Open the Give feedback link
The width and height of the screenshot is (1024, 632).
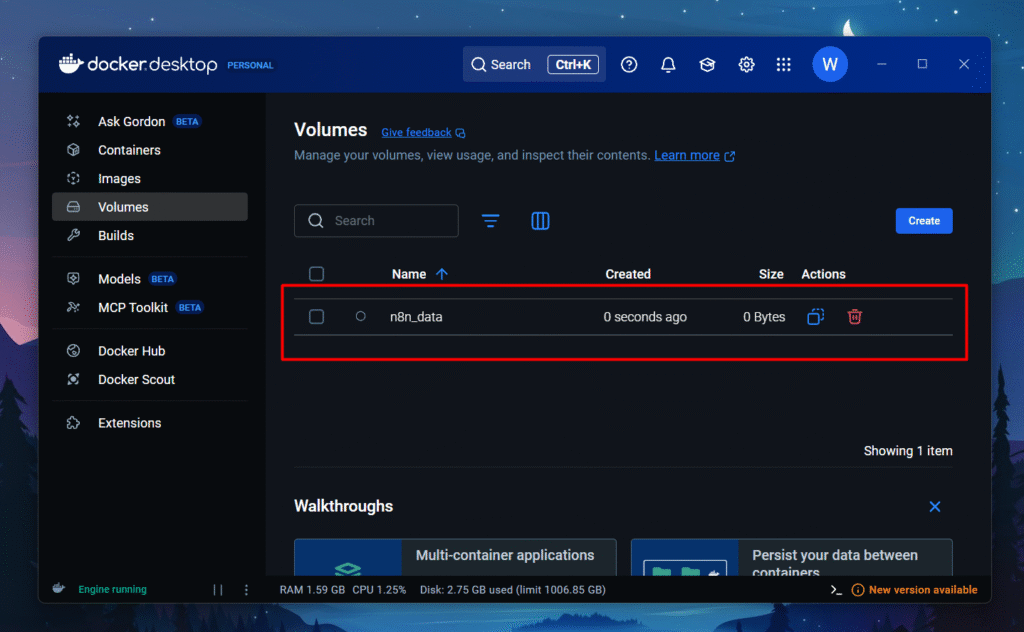coord(416,132)
